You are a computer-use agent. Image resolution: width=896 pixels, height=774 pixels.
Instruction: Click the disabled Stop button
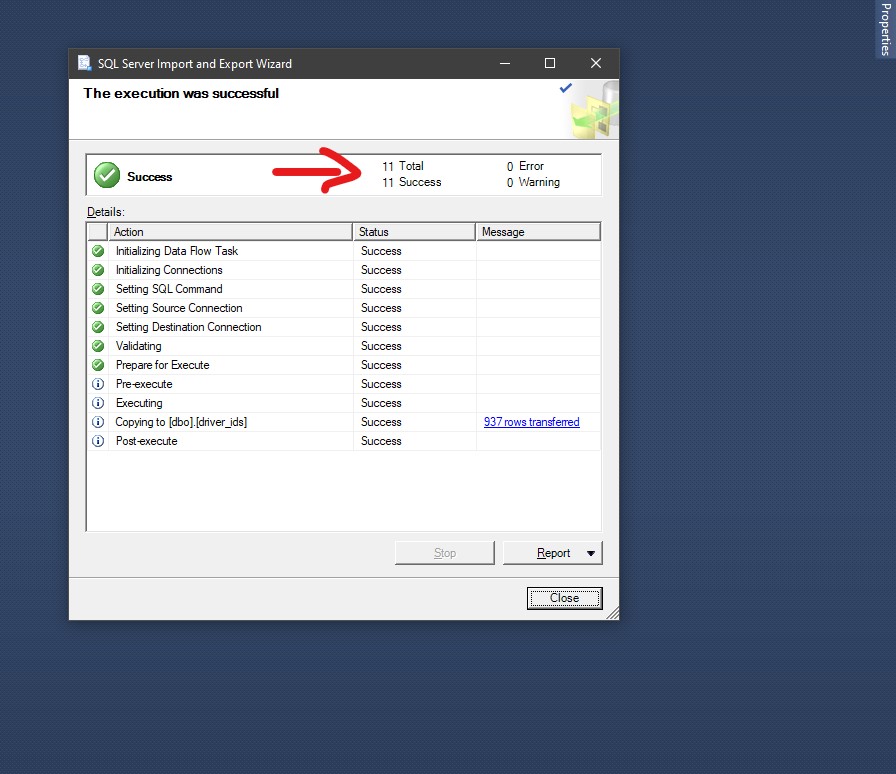(444, 552)
